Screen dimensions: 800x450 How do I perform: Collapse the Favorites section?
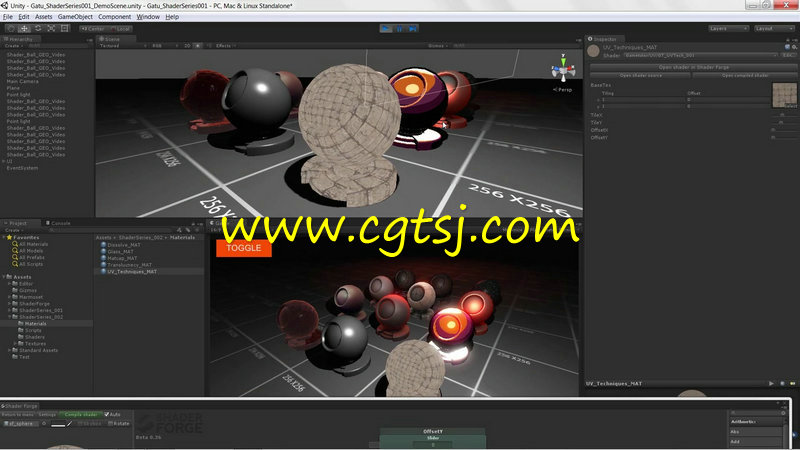pos(4,237)
